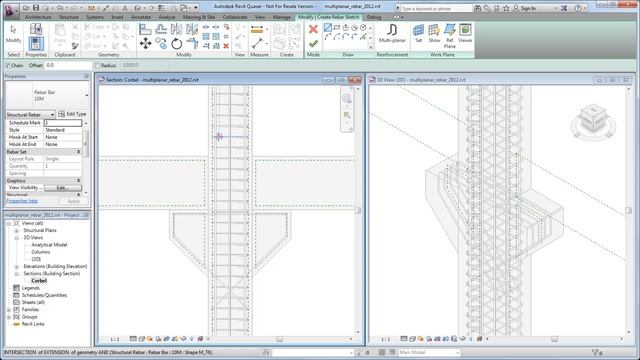Viewport: 640px width, 360px height.
Task: Open the Collaborate ribbon tab
Action: pos(235,17)
